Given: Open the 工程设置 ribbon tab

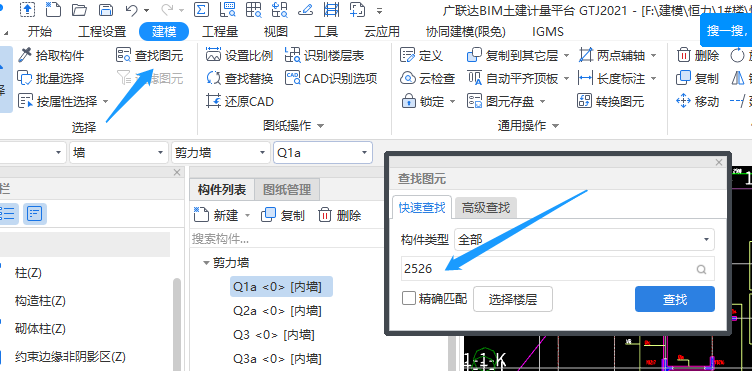Looking at the screenshot, I should tap(102, 32).
